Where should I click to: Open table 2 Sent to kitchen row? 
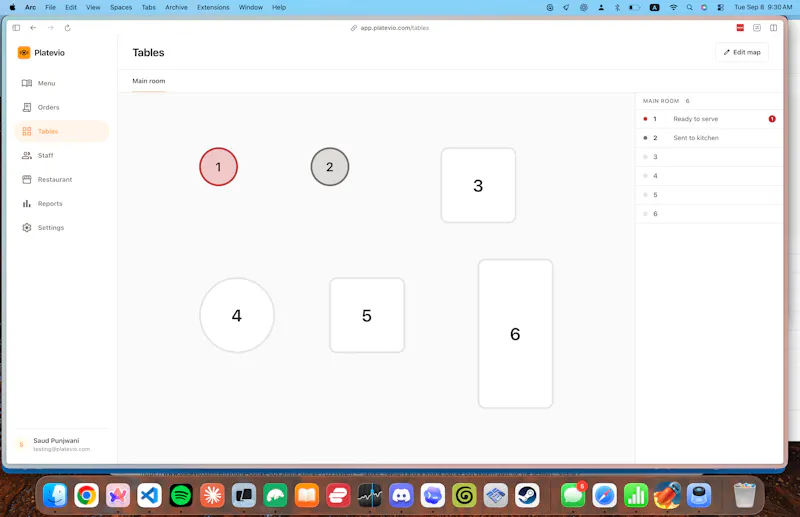(709, 138)
